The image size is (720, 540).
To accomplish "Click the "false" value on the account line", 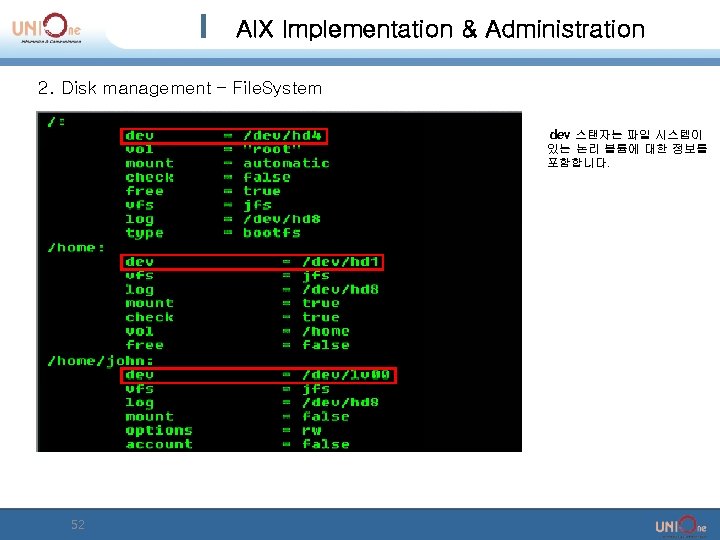I will (326, 444).
